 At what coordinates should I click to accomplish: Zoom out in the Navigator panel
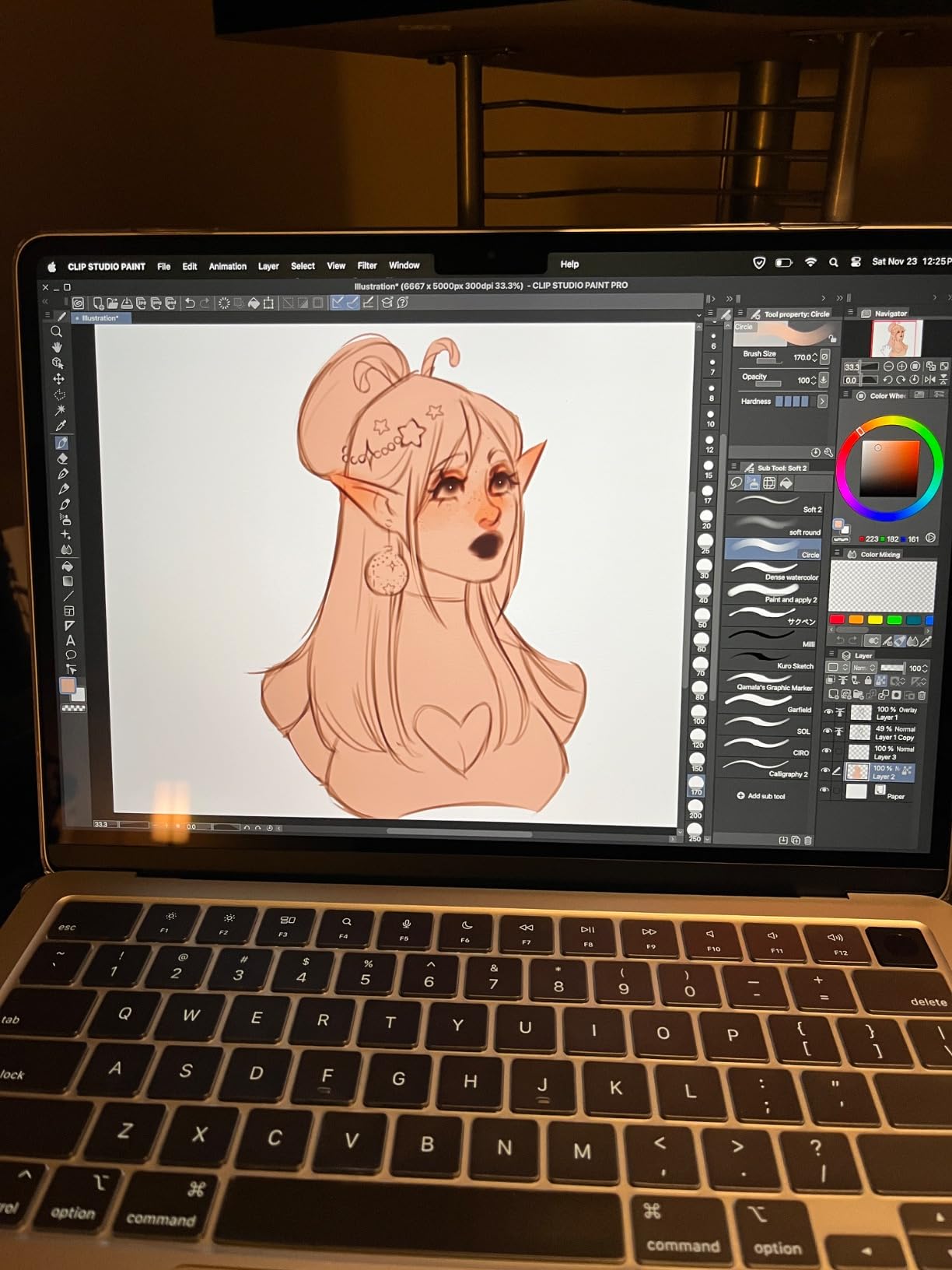888,366
